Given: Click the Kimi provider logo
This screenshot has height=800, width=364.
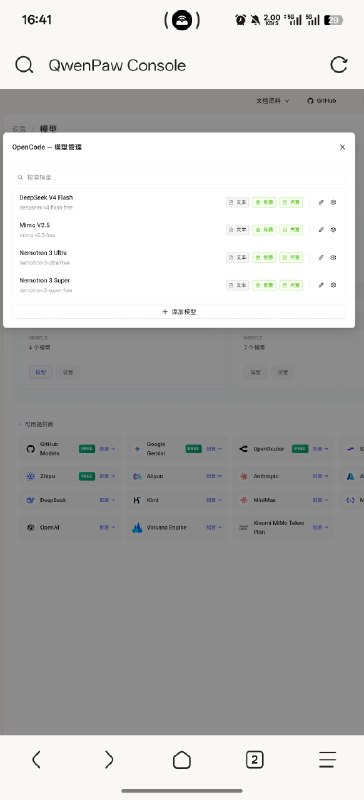Looking at the screenshot, I should [137, 500].
